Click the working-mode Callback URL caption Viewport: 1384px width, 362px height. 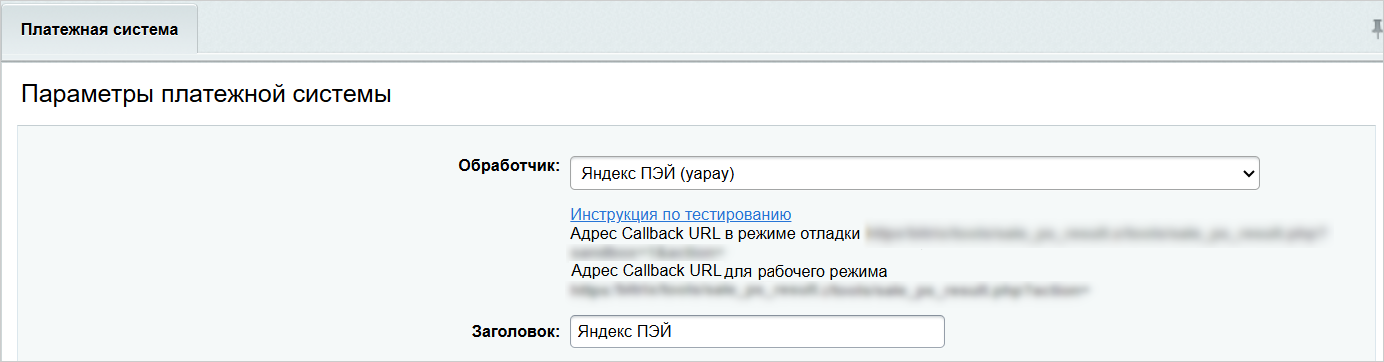tap(729, 271)
